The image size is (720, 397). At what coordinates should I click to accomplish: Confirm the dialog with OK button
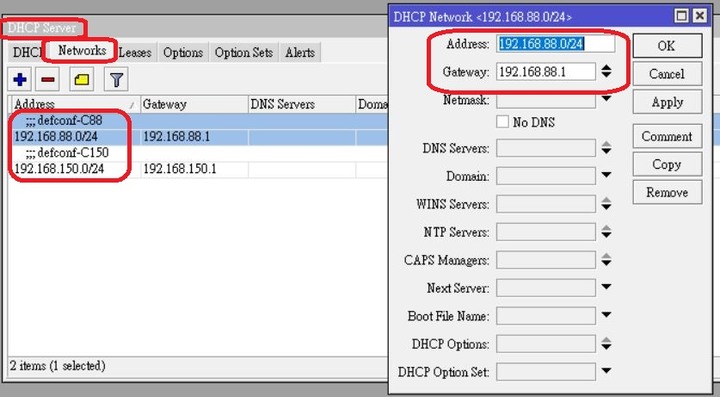tap(667, 45)
